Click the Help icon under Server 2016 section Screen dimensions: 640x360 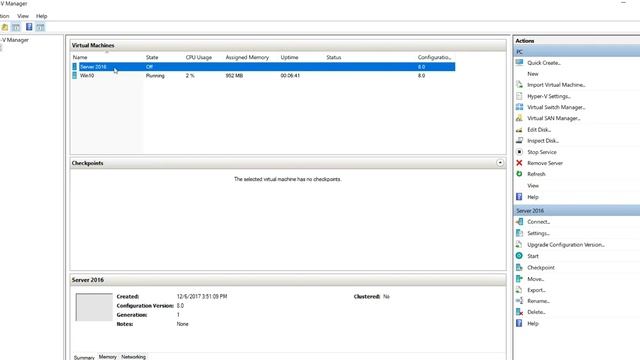[x=519, y=323]
